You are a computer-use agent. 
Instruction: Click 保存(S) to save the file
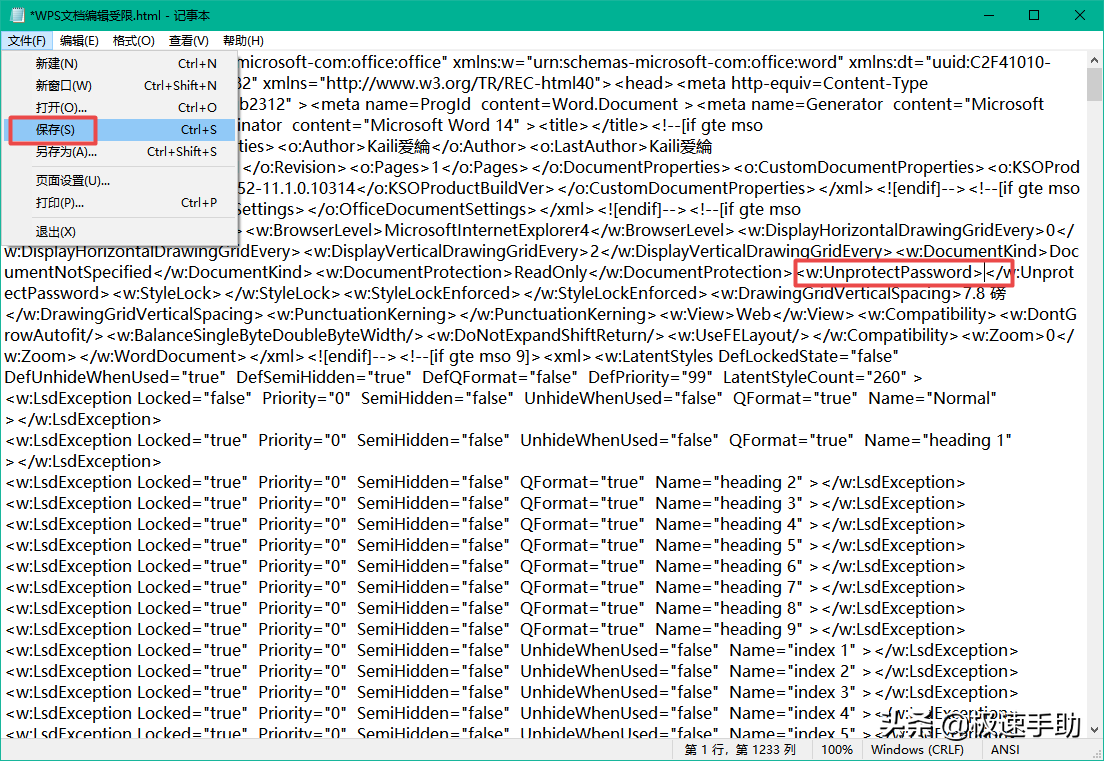(55, 130)
